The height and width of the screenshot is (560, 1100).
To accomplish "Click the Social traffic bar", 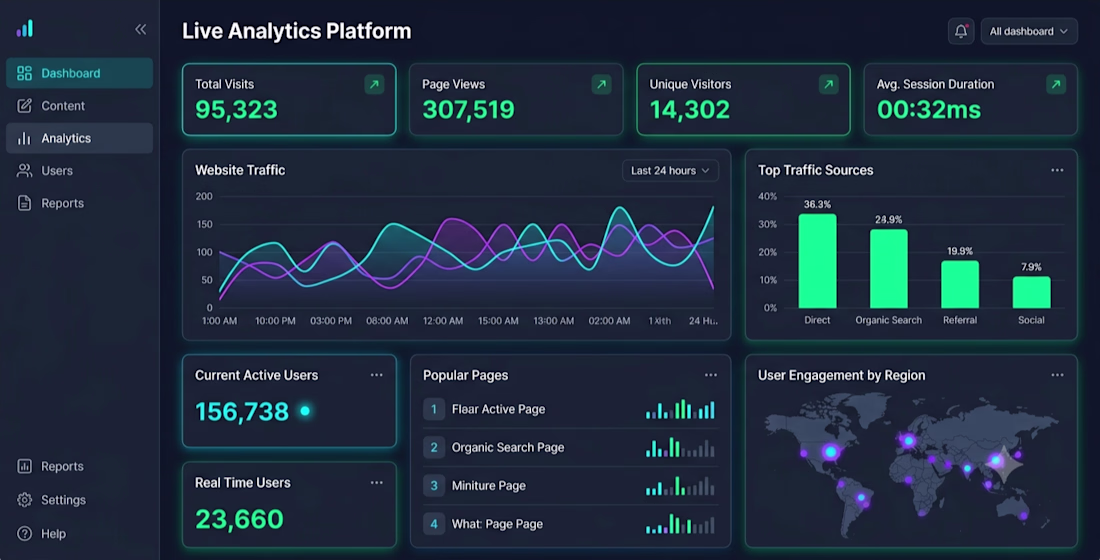I will click(x=1031, y=292).
